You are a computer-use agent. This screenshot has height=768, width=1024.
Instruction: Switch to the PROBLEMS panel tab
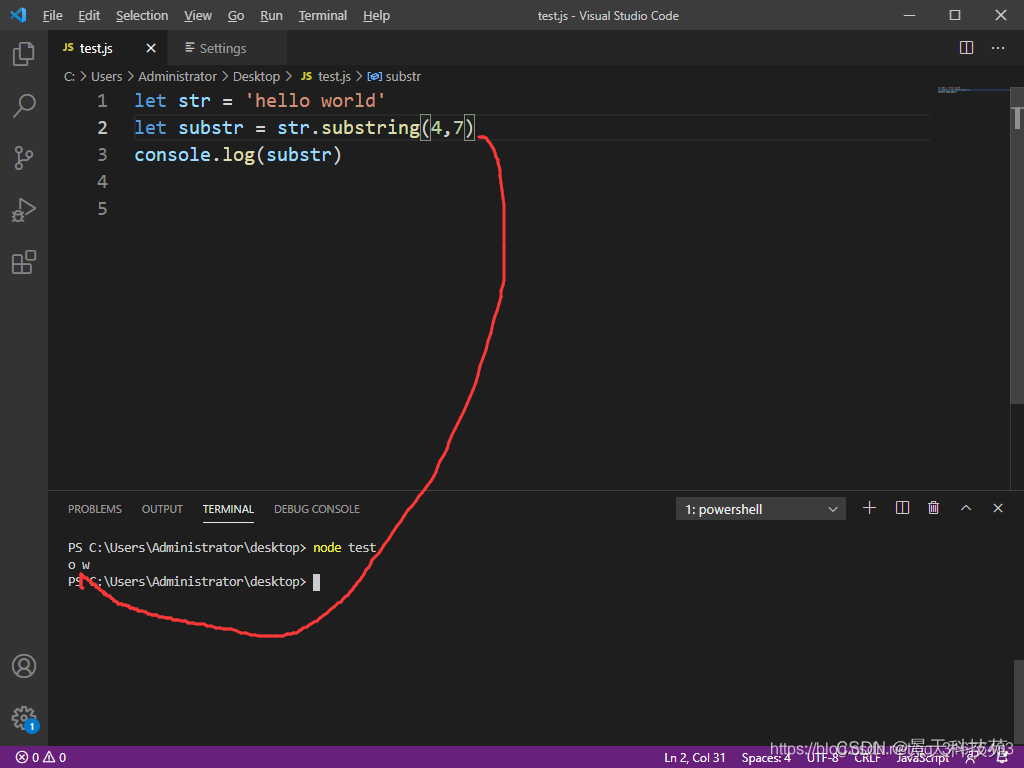click(x=95, y=509)
